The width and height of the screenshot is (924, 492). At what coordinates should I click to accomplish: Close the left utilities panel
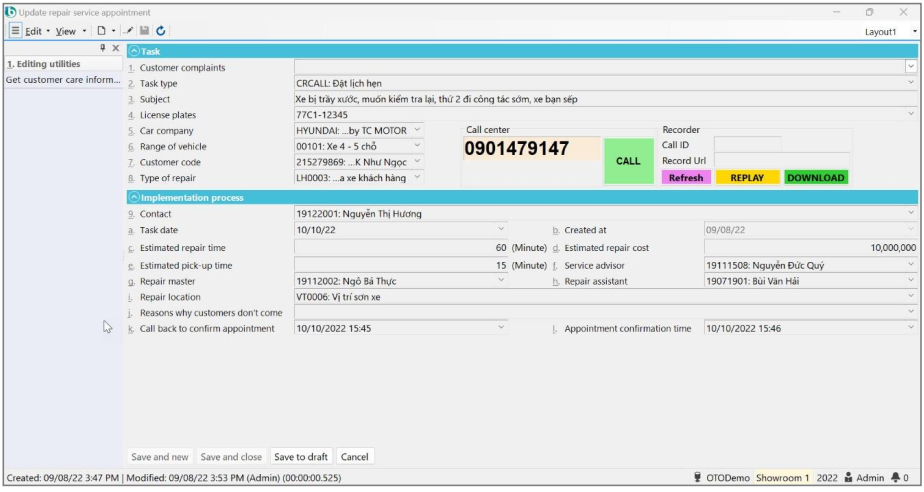pos(116,48)
